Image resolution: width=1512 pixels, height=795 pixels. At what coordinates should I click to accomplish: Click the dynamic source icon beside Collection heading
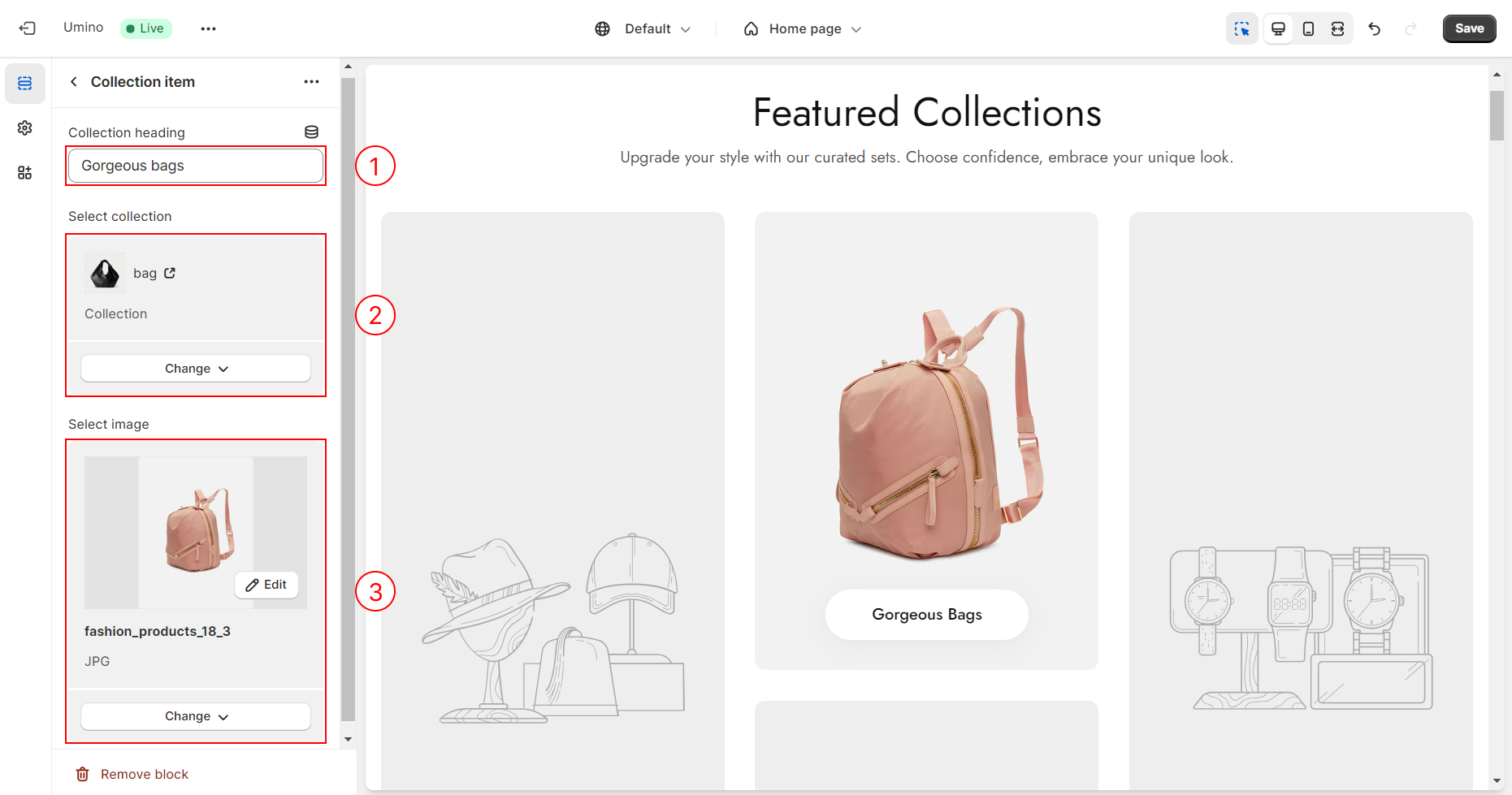311,132
